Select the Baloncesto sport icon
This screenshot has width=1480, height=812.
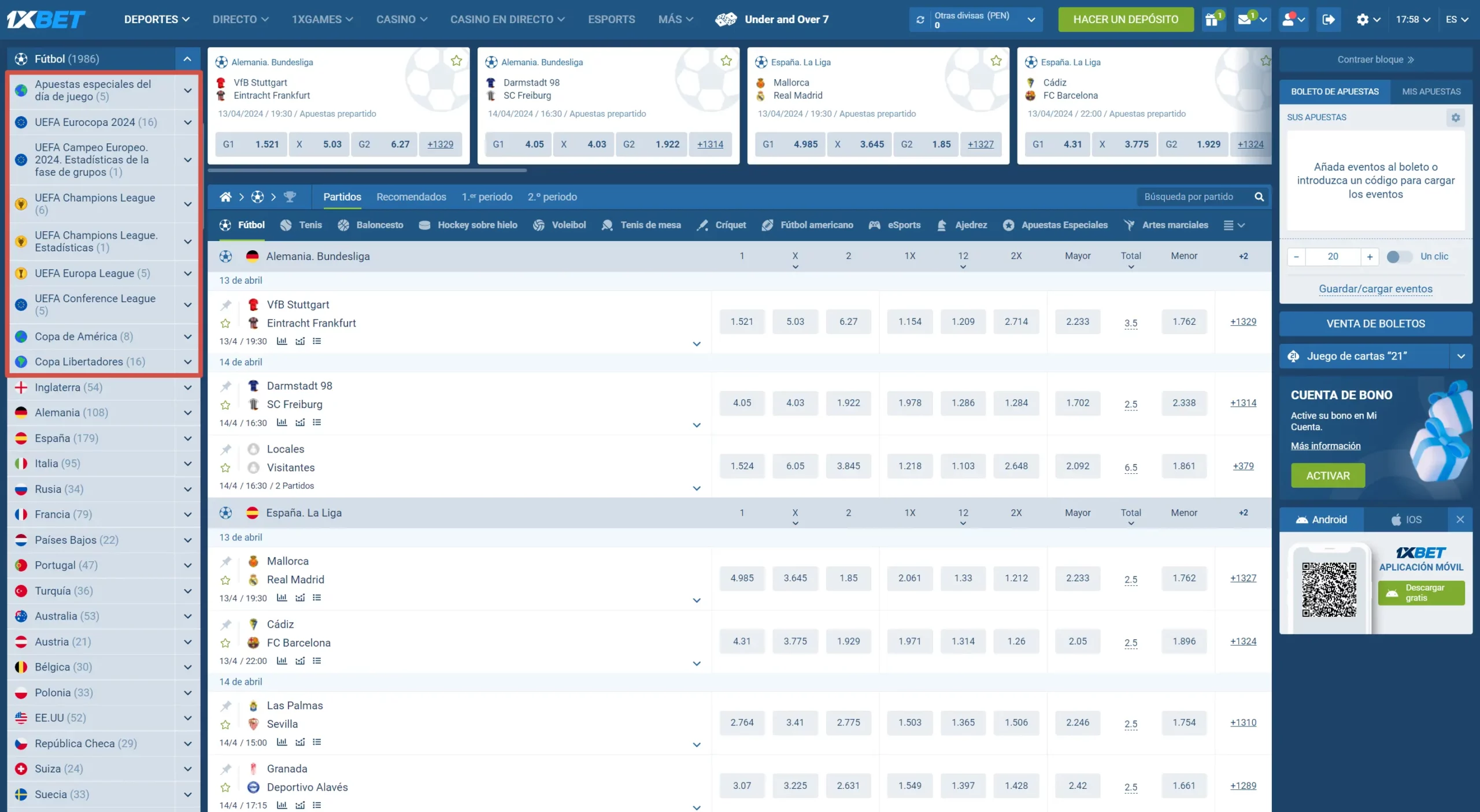tap(343, 225)
